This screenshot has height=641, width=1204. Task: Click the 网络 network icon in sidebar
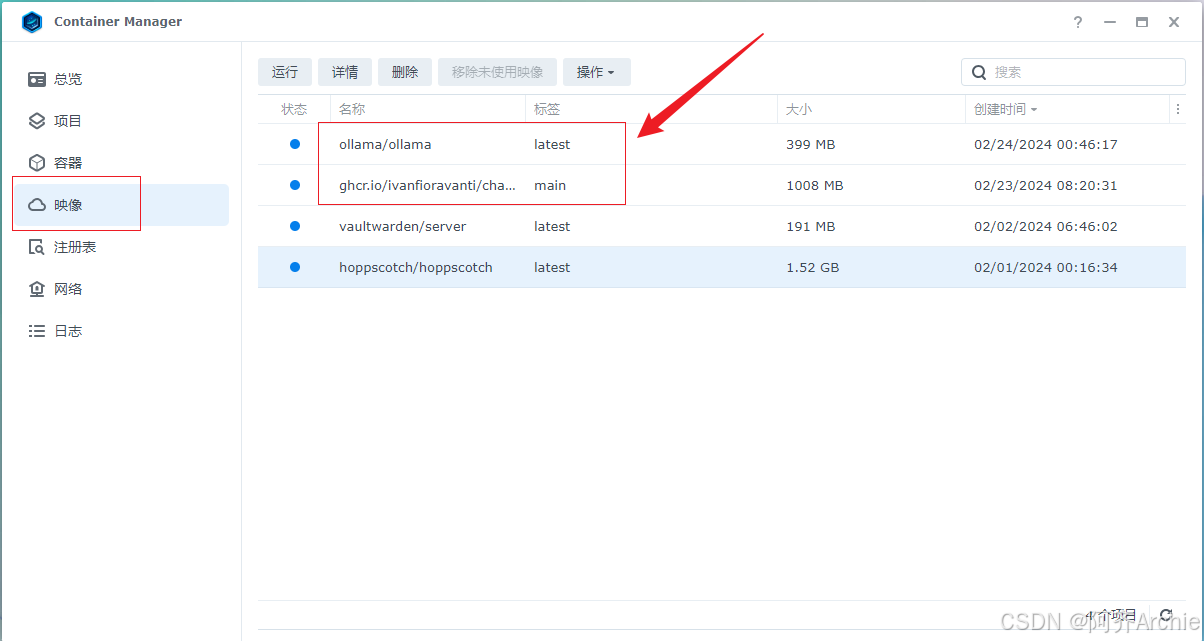[x=37, y=289]
